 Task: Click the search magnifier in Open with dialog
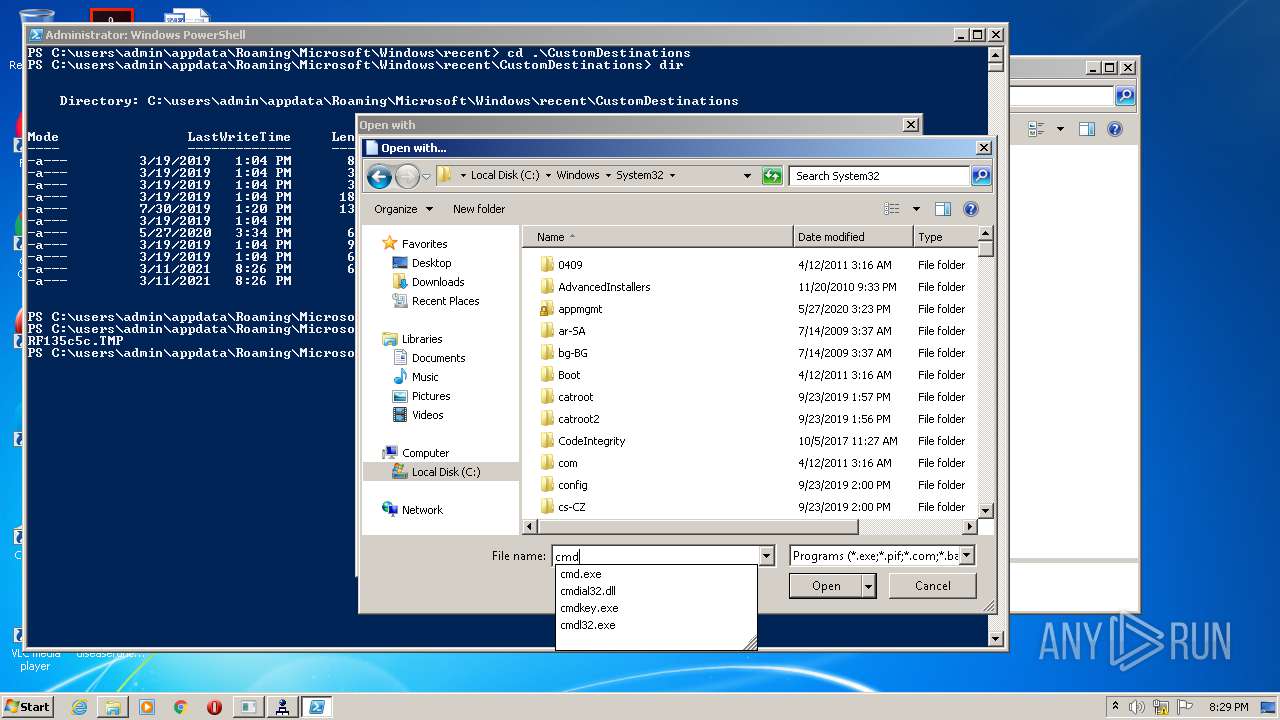click(x=981, y=176)
